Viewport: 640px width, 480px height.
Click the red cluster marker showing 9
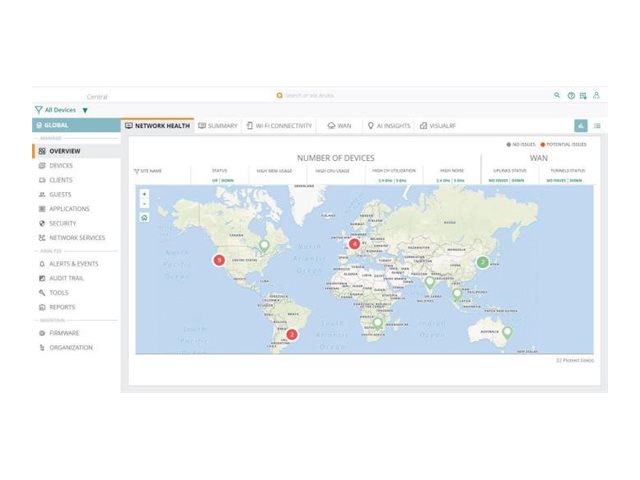pos(218,260)
